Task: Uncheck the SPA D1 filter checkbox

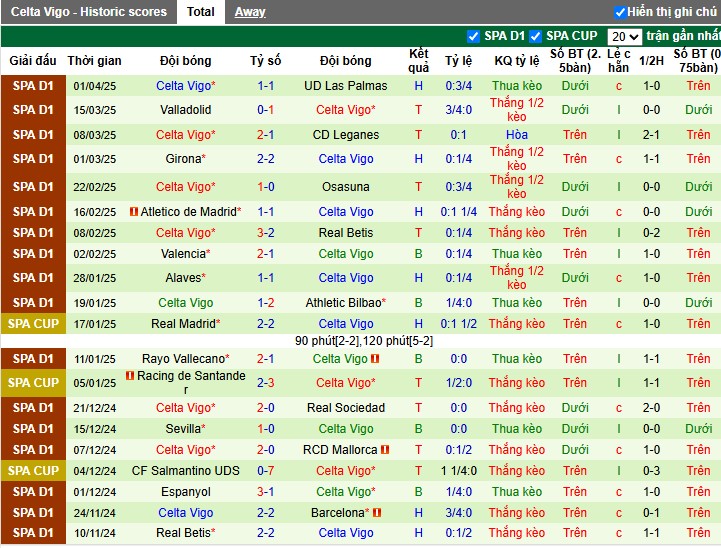Action: pos(473,36)
